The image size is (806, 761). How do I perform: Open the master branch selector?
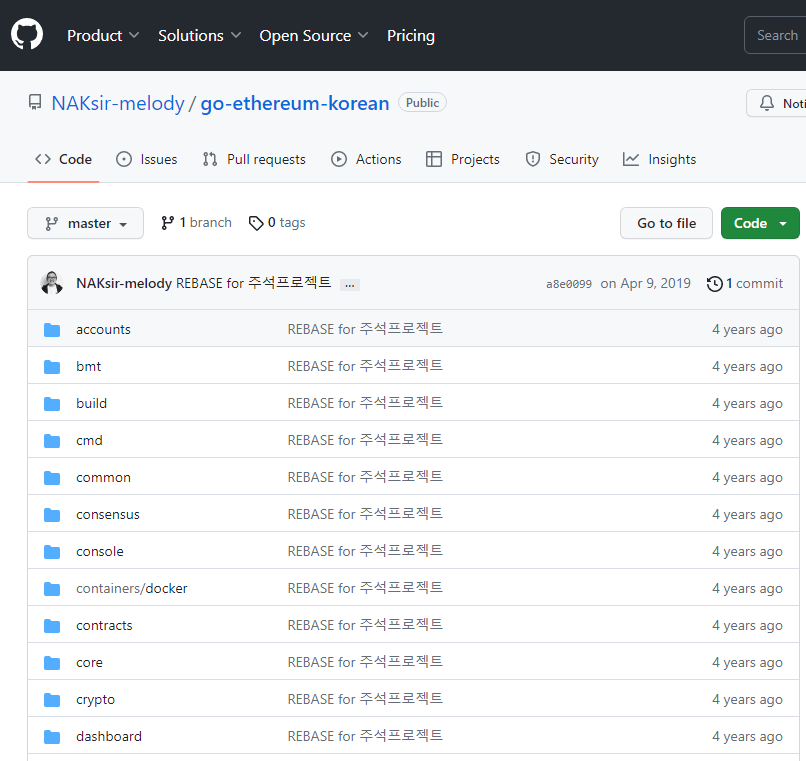click(85, 223)
